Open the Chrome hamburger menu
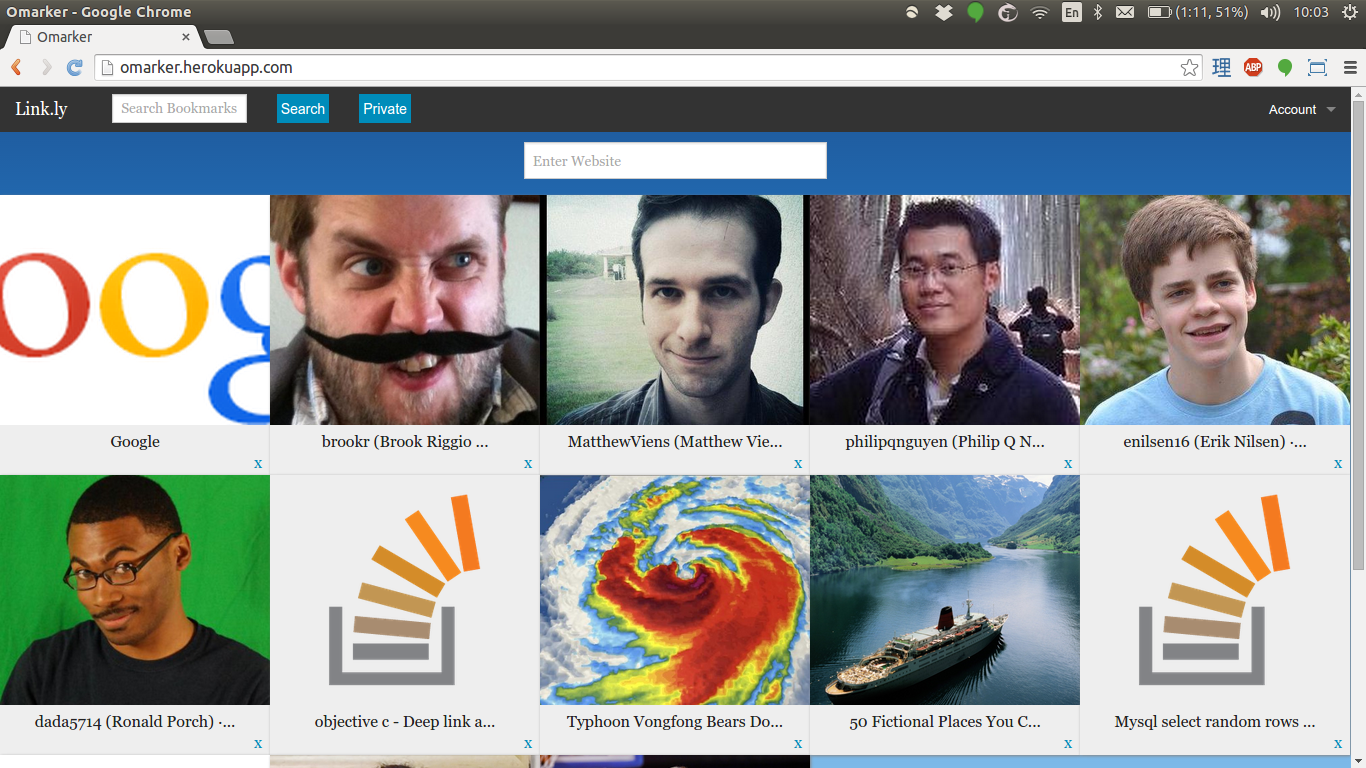This screenshot has height=768, width=1366. pos(1350,68)
